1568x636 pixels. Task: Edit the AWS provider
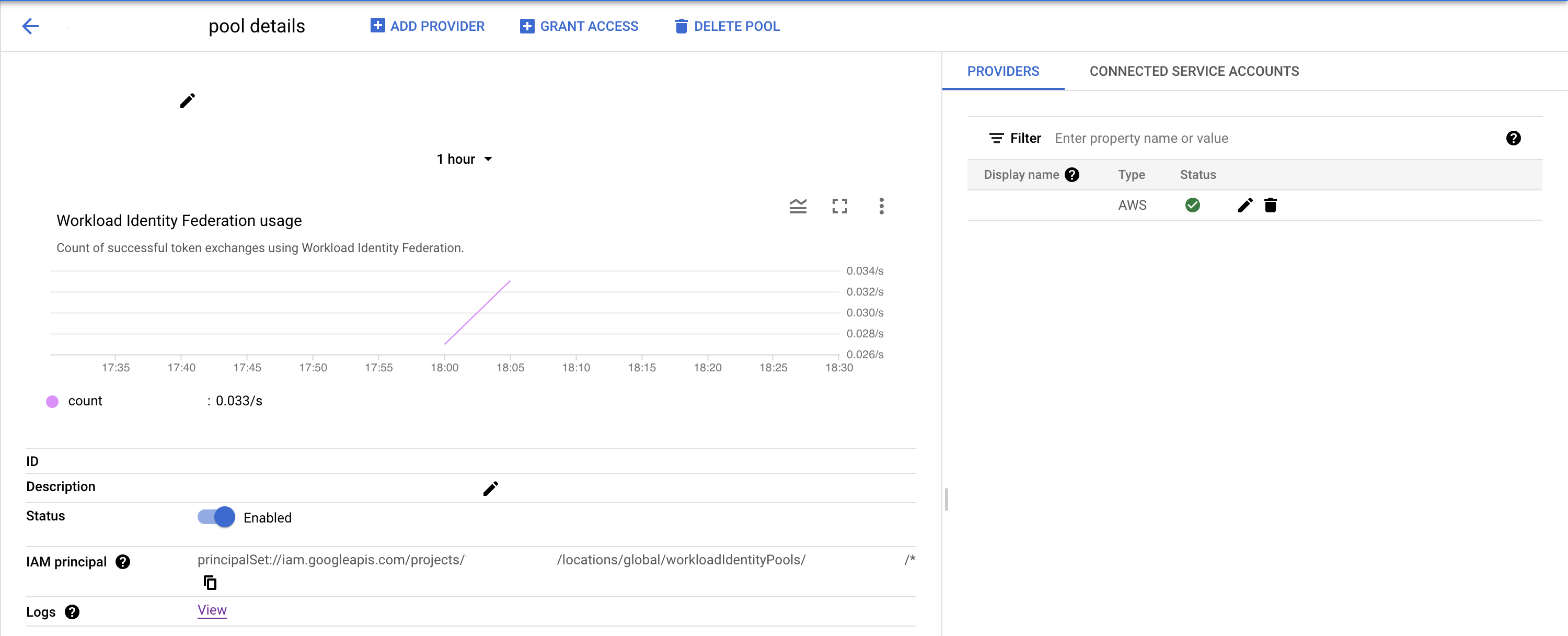tap(1245, 206)
